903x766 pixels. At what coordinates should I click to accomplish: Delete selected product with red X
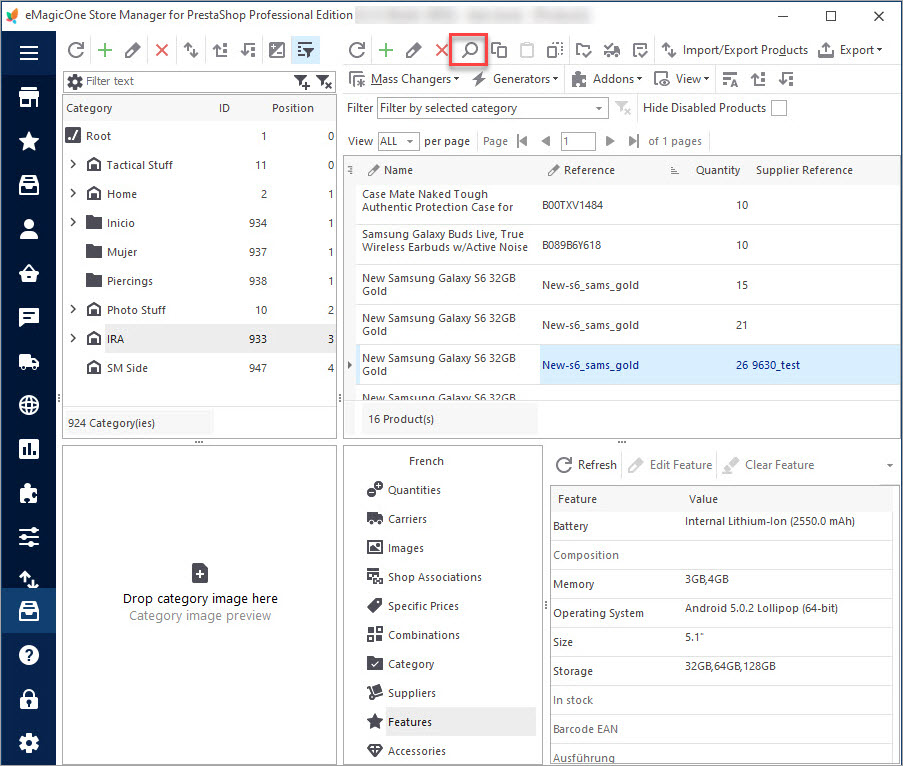point(441,50)
